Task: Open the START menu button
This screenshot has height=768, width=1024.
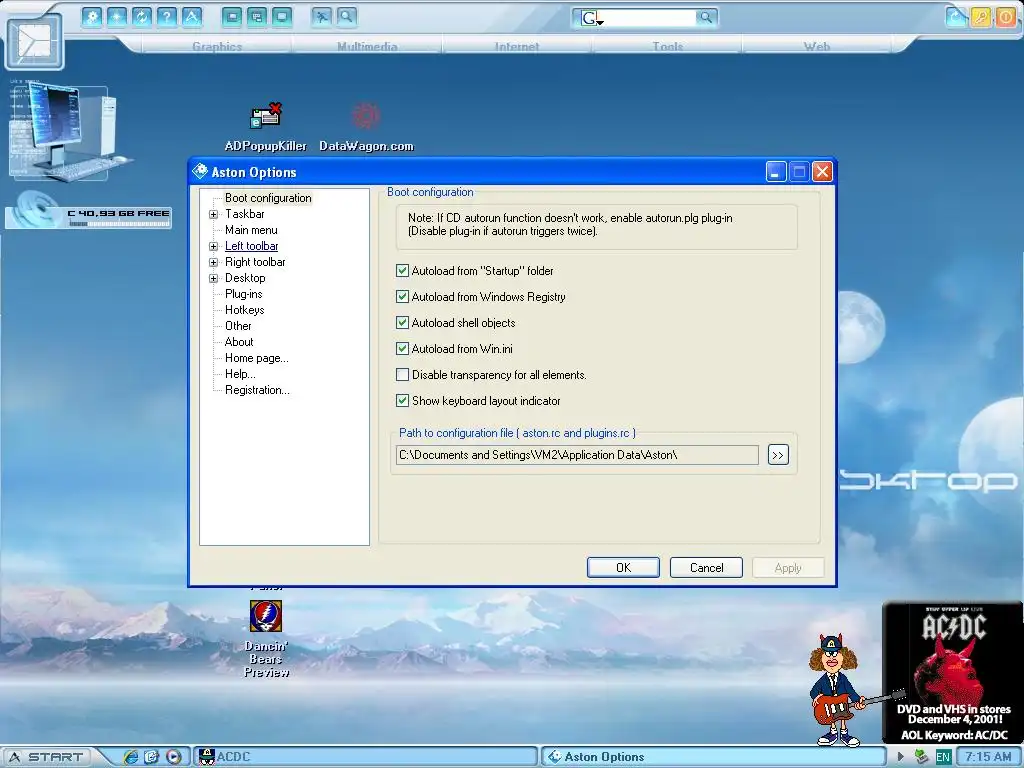Action: [x=48, y=757]
